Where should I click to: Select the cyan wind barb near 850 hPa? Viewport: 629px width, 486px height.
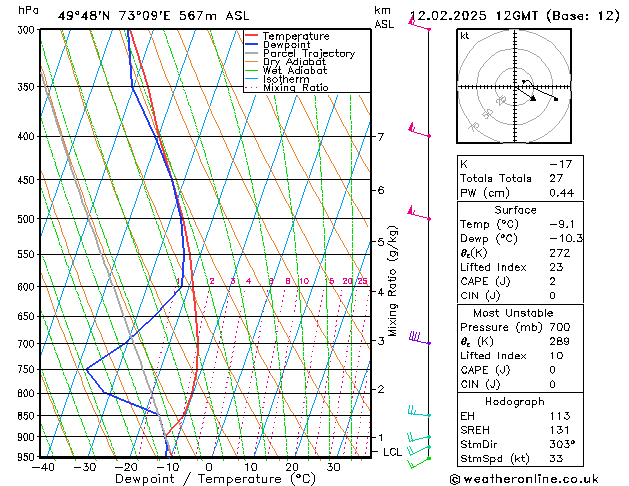[420, 412]
